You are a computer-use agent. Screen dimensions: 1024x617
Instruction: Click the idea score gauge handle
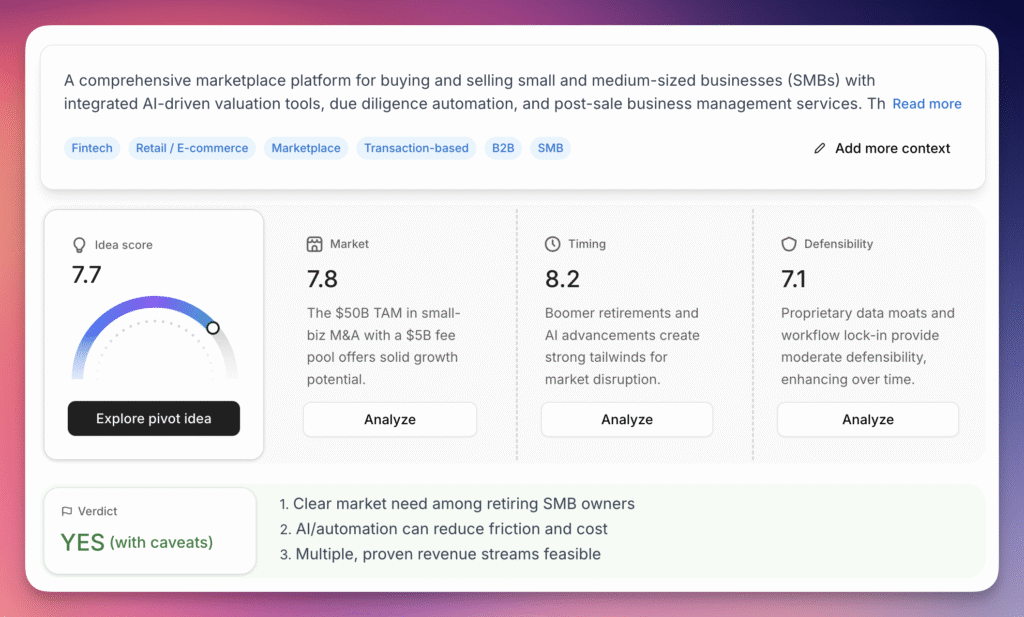point(213,328)
